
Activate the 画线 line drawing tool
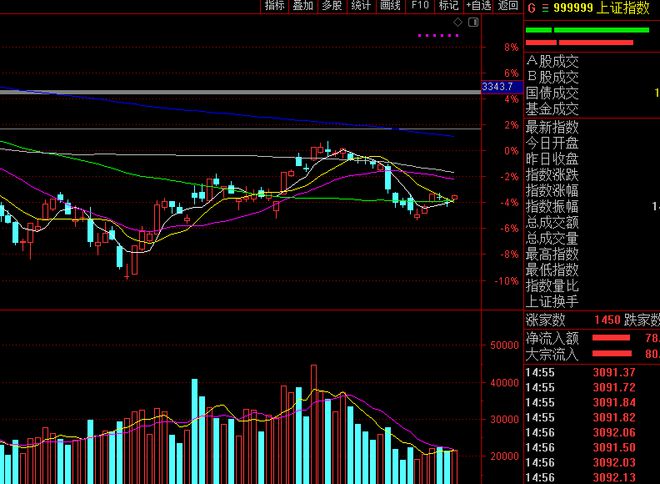(390, 6)
